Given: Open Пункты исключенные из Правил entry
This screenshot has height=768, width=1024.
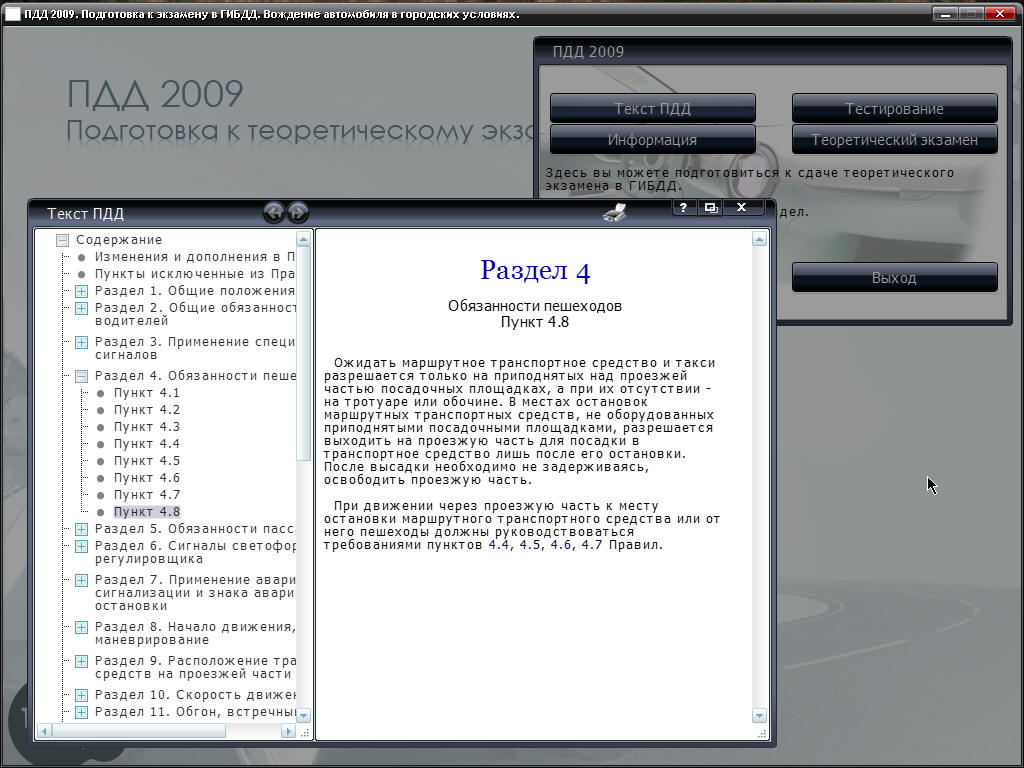Looking at the screenshot, I should coord(195,274).
